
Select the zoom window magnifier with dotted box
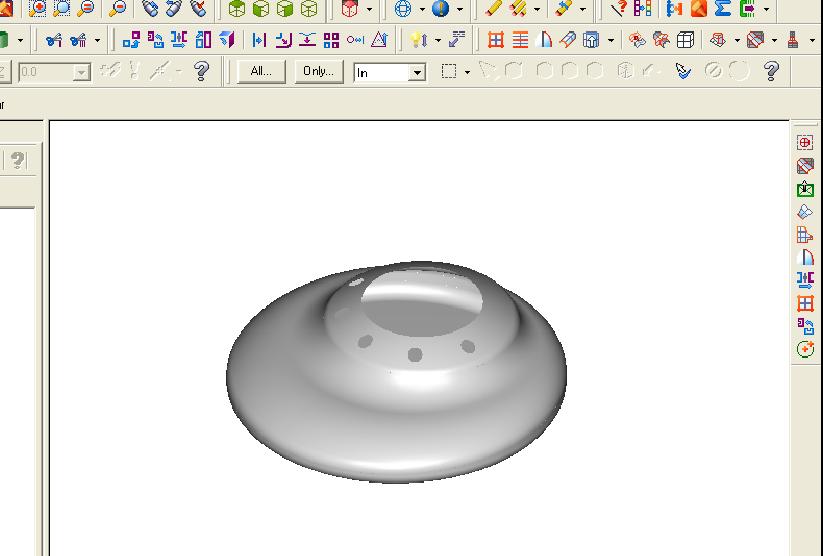click(62, 8)
